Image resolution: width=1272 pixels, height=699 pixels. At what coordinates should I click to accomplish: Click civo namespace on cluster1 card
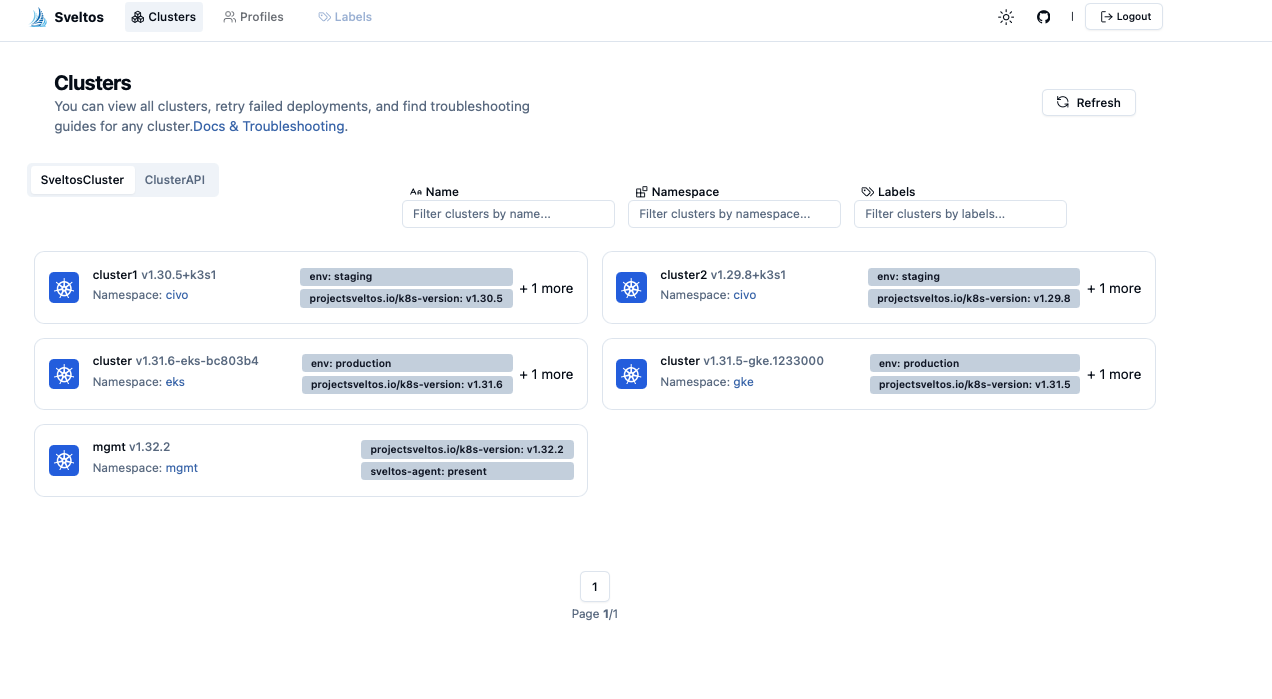[177, 295]
